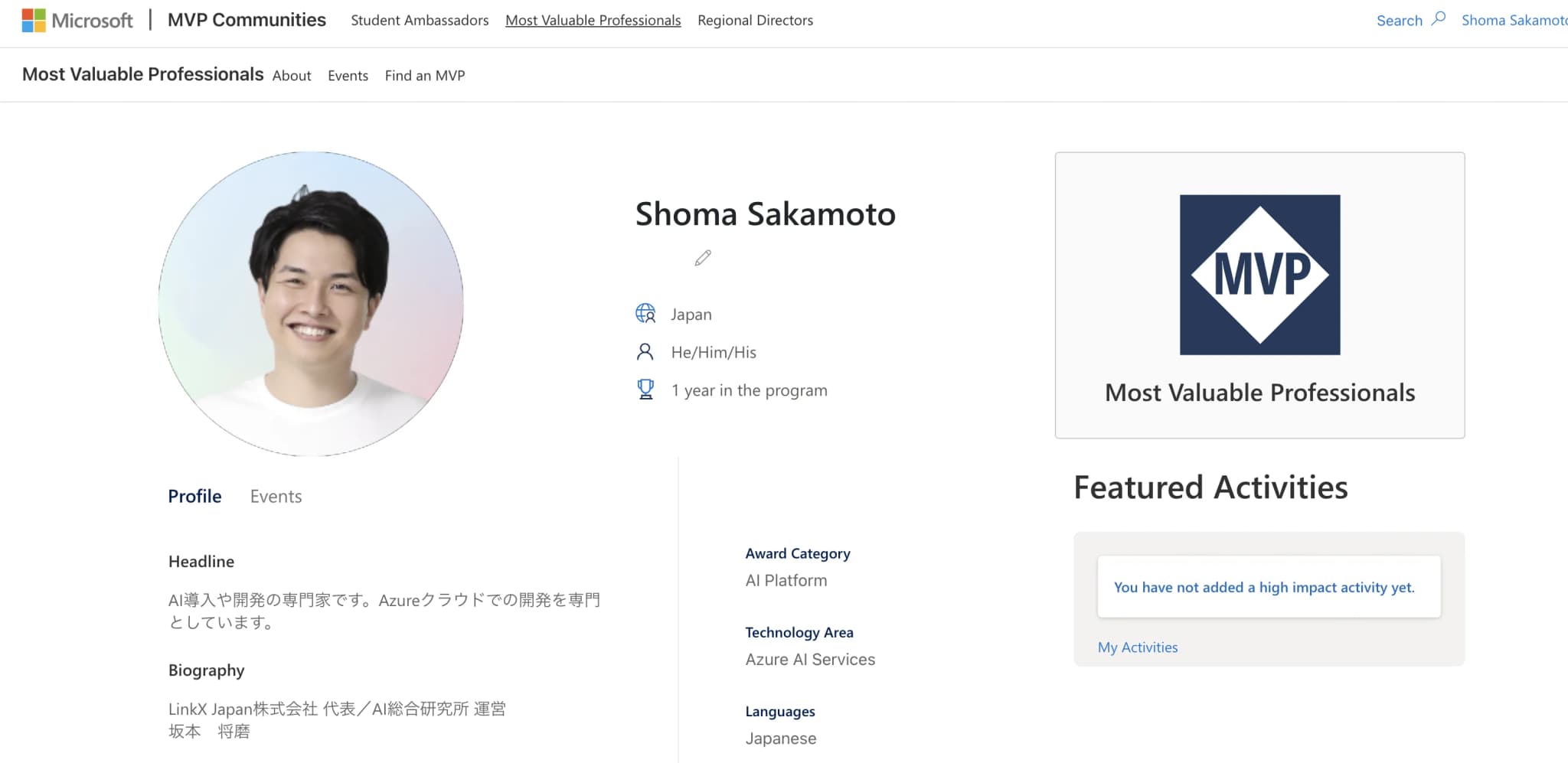This screenshot has height=763, width=1568.
Task: Click the person icon beside He/Him/His
Action: (x=645, y=351)
